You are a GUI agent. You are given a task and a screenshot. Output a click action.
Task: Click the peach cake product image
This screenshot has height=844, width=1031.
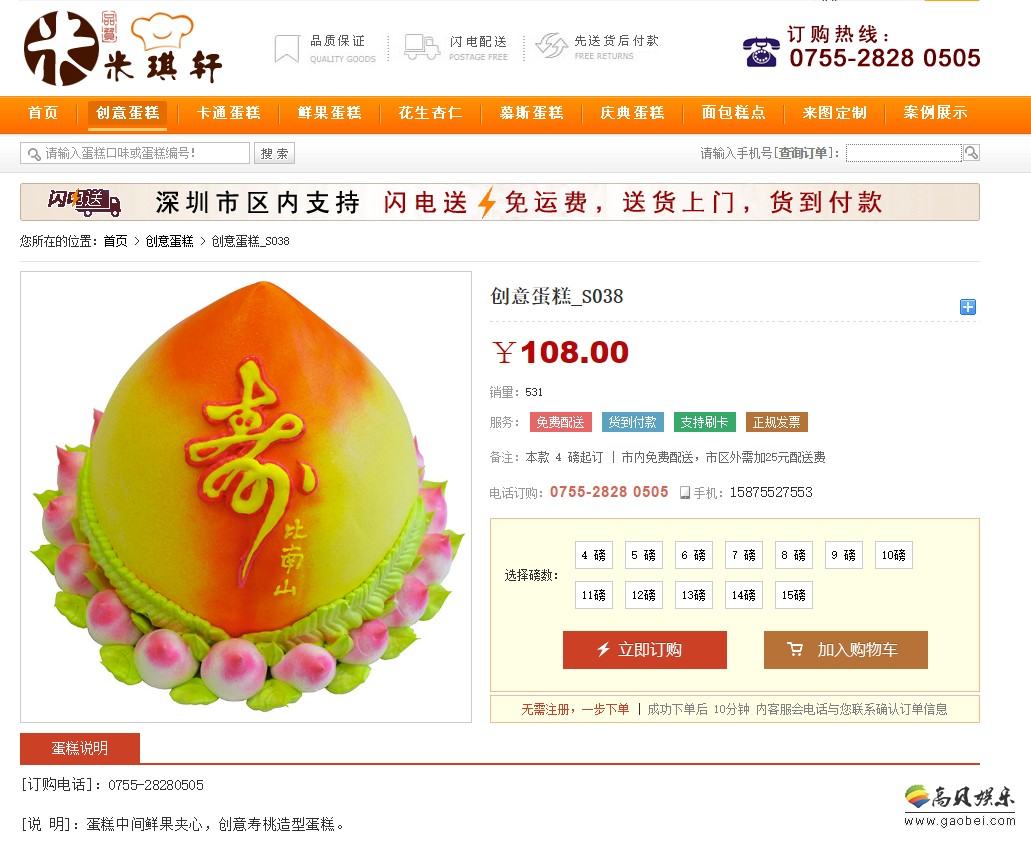tap(246, 497)
